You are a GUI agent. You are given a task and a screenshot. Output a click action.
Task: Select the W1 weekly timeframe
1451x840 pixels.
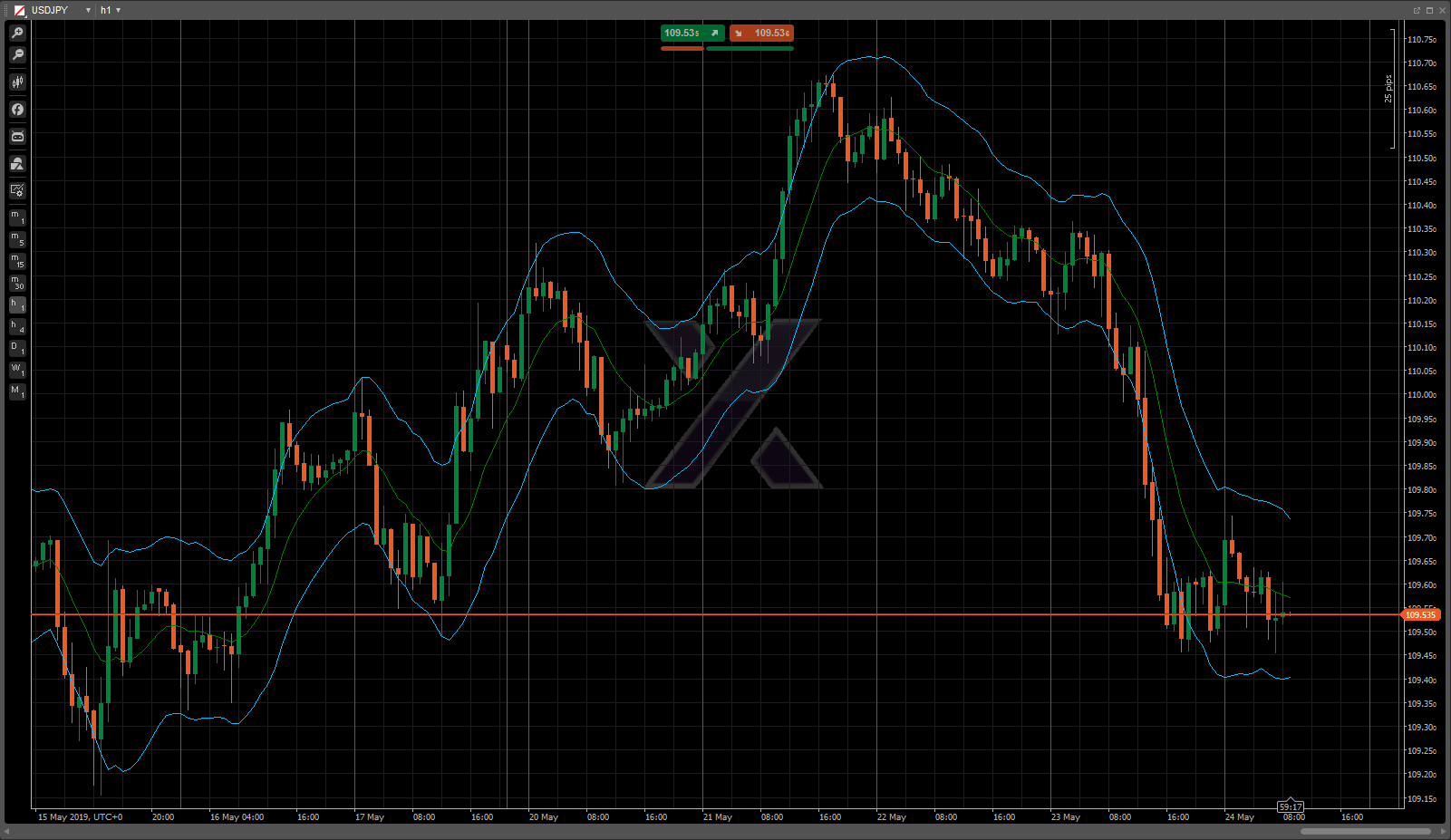[x=17, y=370]
